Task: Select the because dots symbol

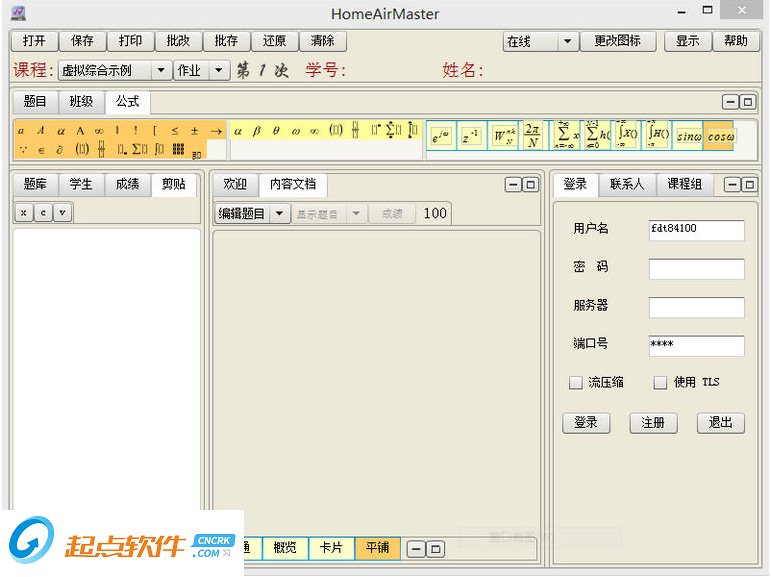Action: coord(22,150)
